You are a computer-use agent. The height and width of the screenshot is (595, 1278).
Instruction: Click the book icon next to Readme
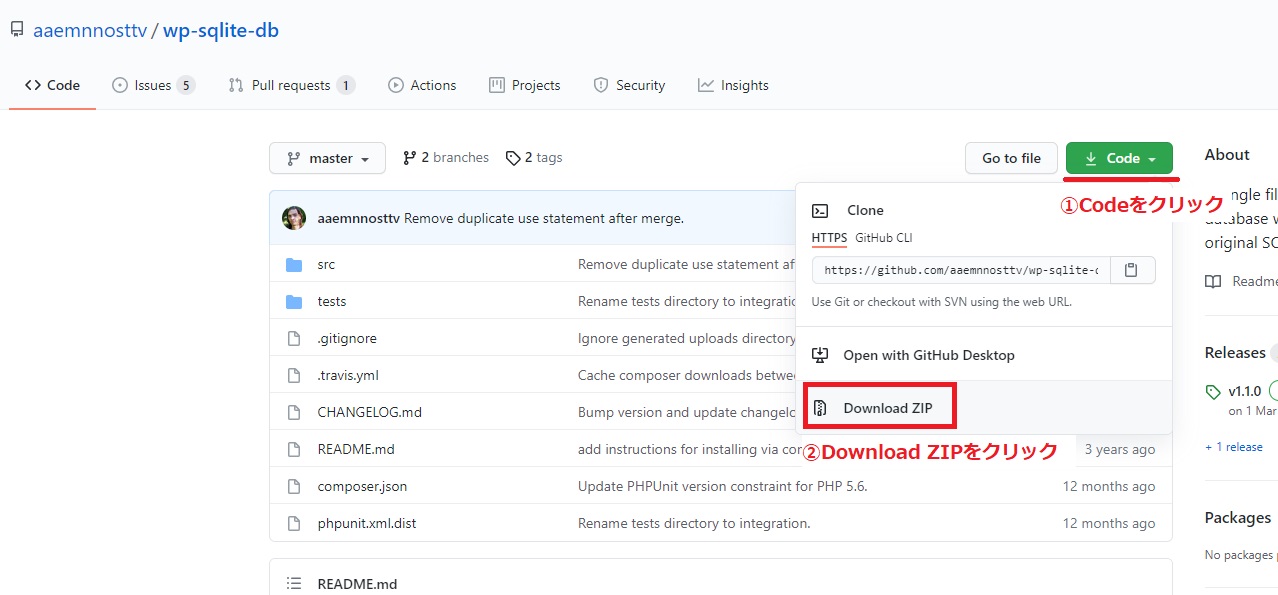pos(1213,282)
